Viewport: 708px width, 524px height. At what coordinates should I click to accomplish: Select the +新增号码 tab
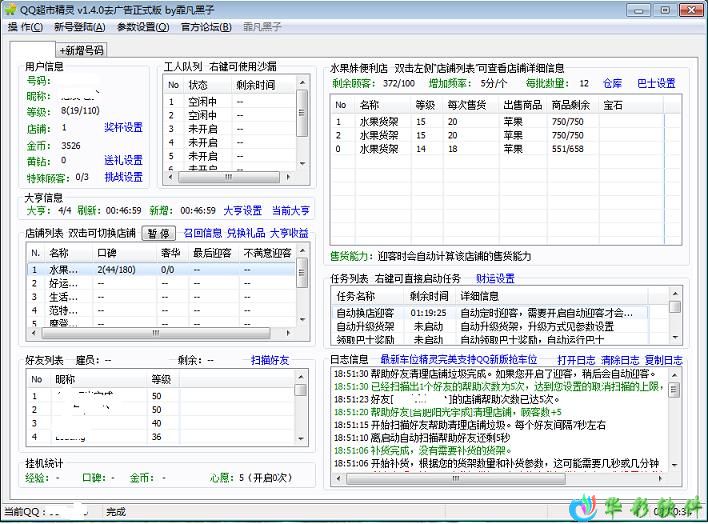pyautogui.click(x=82, y=50)
